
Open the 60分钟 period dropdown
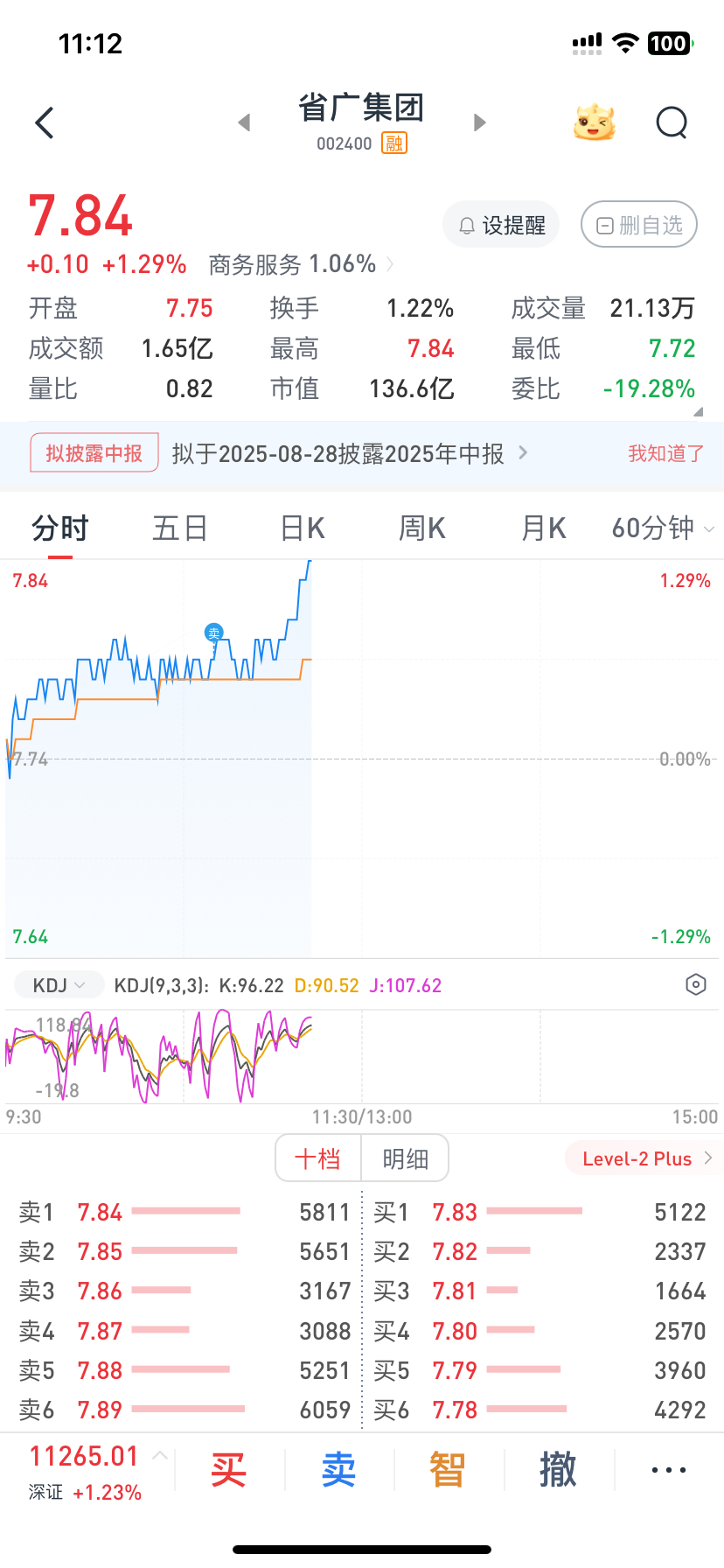coord(663,528)
